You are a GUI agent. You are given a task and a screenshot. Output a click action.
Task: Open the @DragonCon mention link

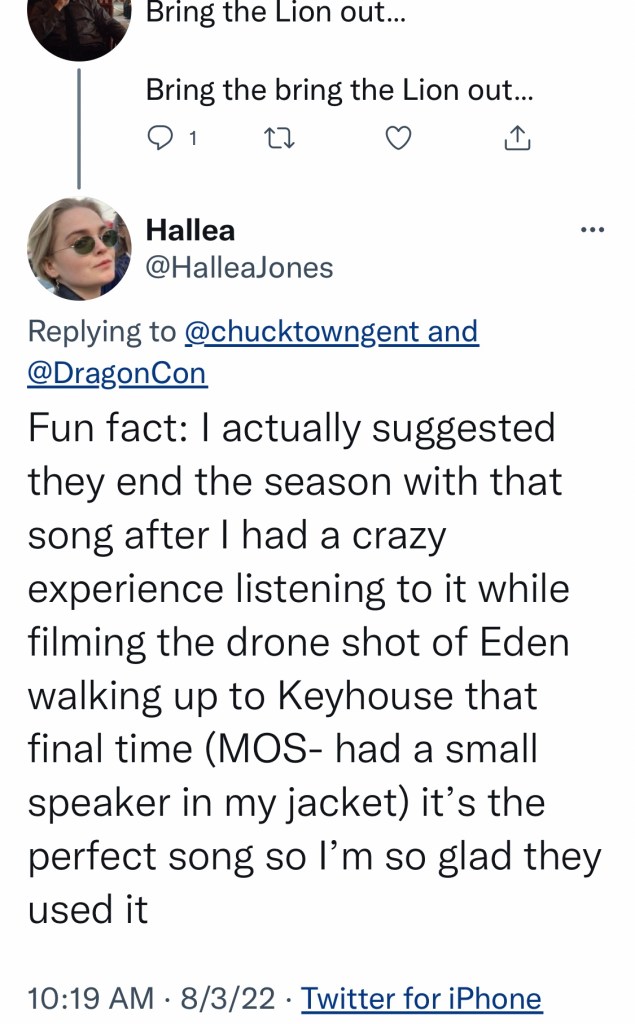[x=117, y=373]
